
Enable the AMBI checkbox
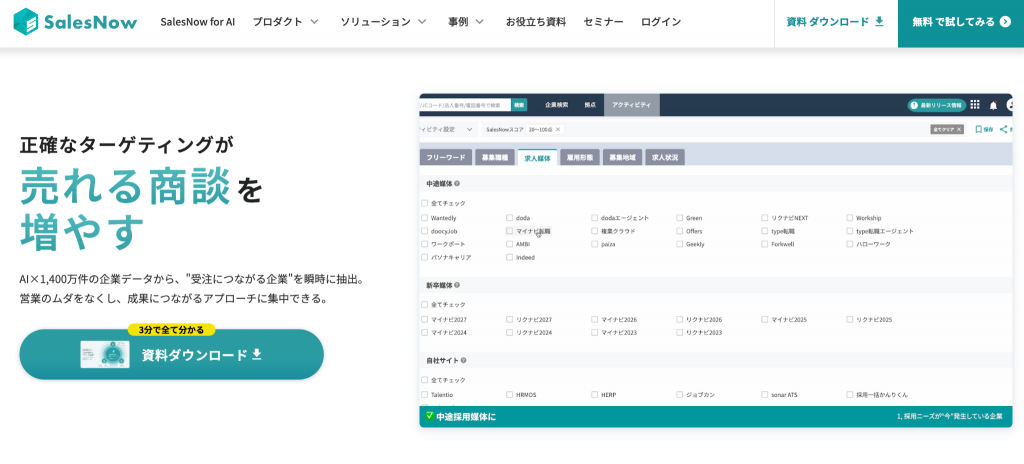pos(509,244)
